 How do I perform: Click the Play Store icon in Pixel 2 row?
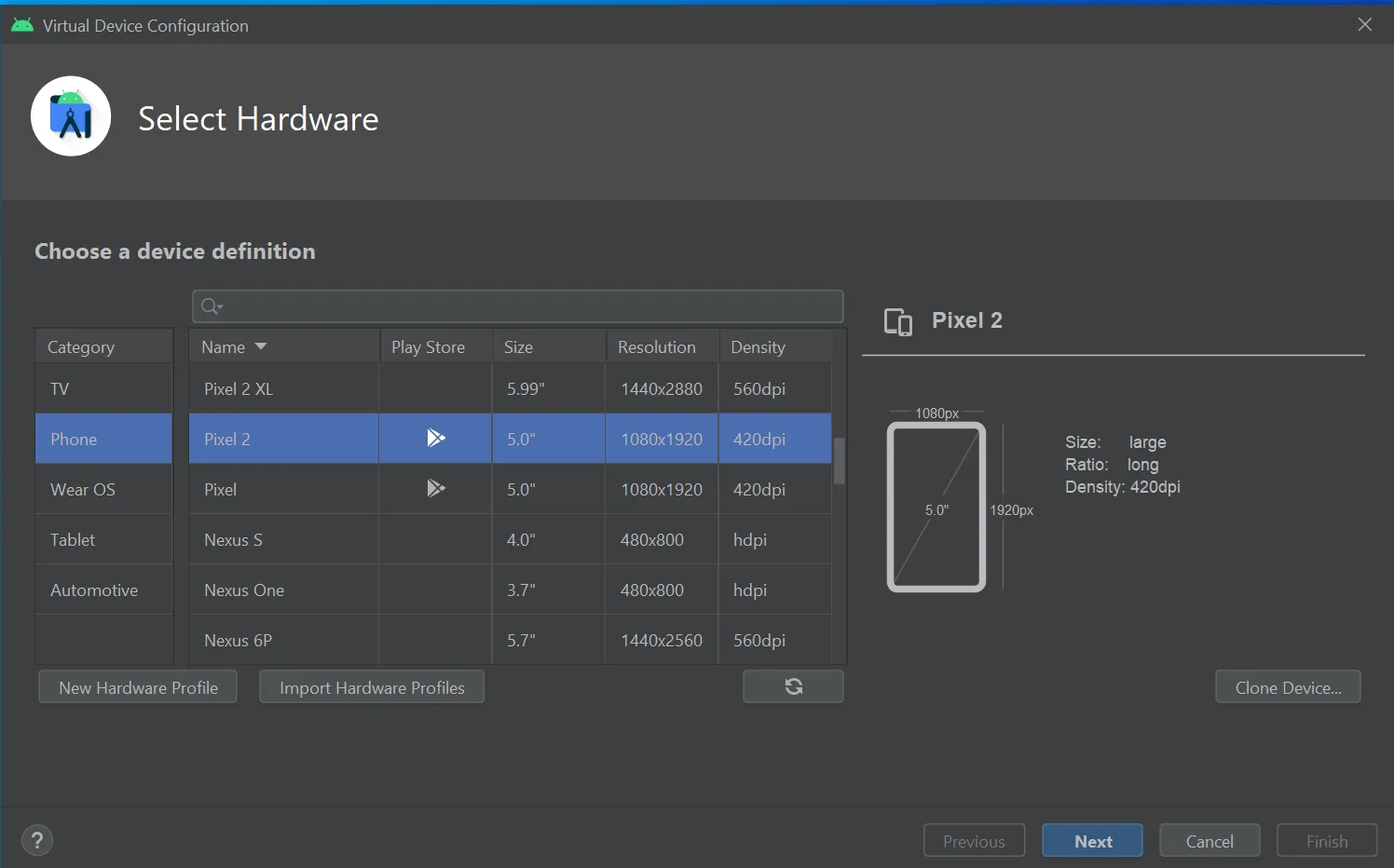[436, 438]
